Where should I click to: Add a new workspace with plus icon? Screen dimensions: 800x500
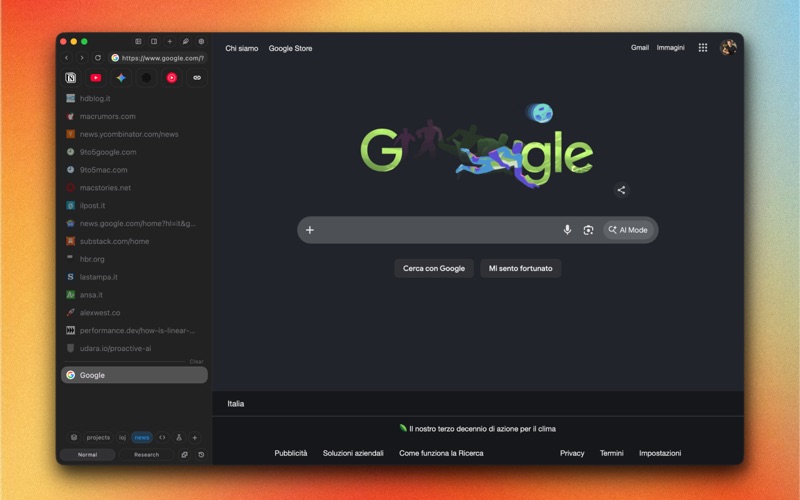tap(195, 437)
